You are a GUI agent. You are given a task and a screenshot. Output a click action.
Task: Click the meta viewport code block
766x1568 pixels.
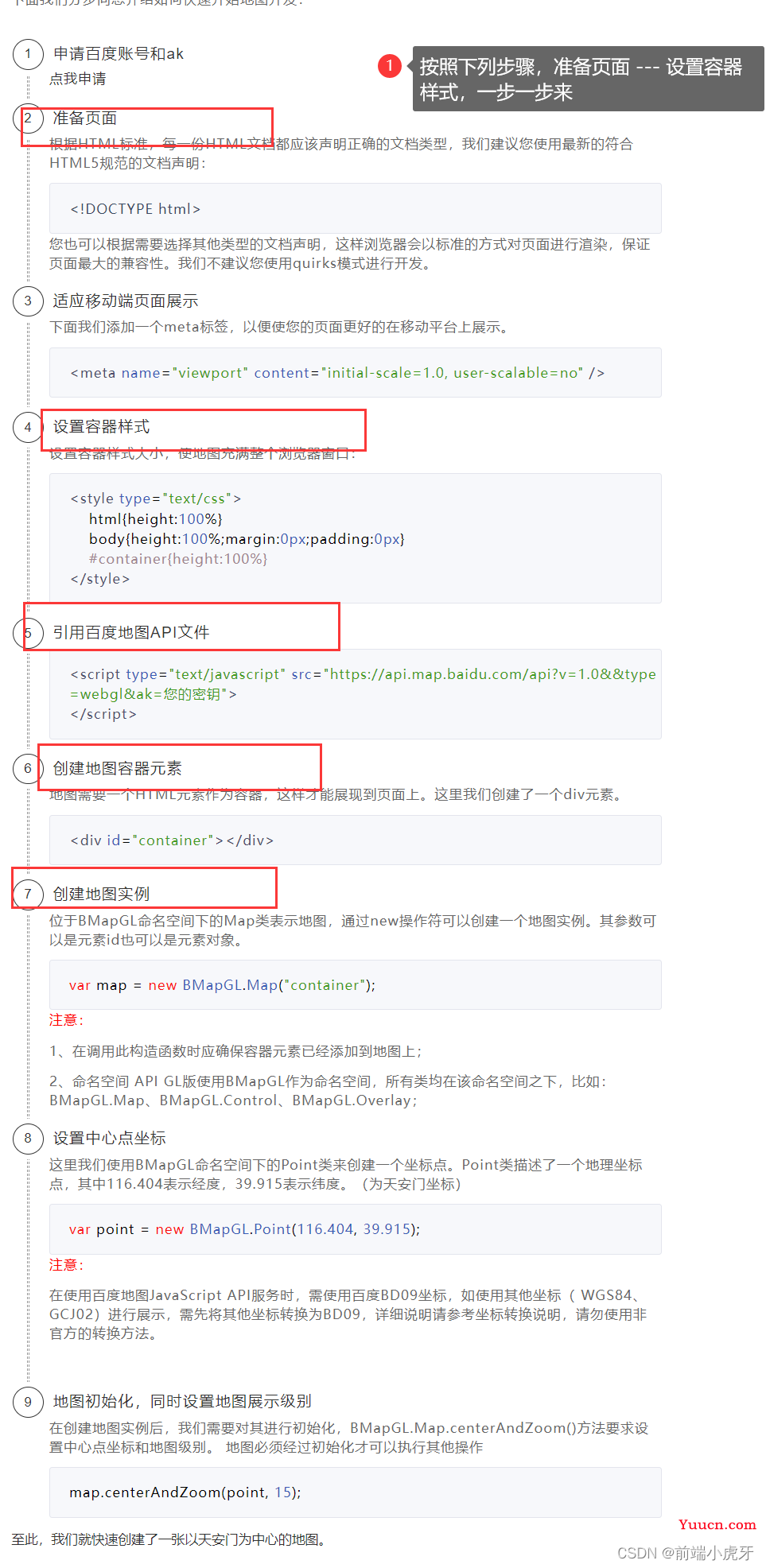[x=356, y=372]
